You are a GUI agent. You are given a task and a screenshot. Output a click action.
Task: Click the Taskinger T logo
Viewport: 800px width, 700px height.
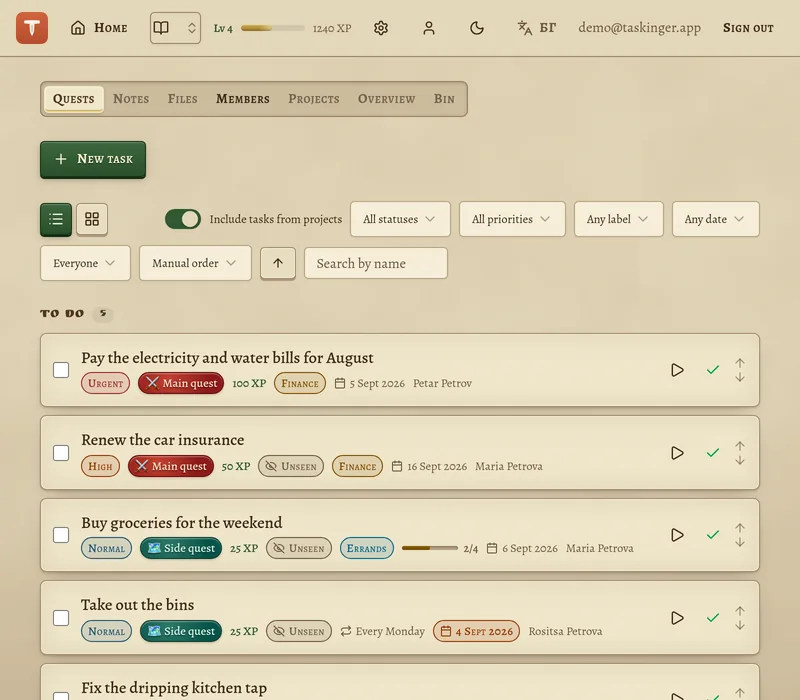32,28
